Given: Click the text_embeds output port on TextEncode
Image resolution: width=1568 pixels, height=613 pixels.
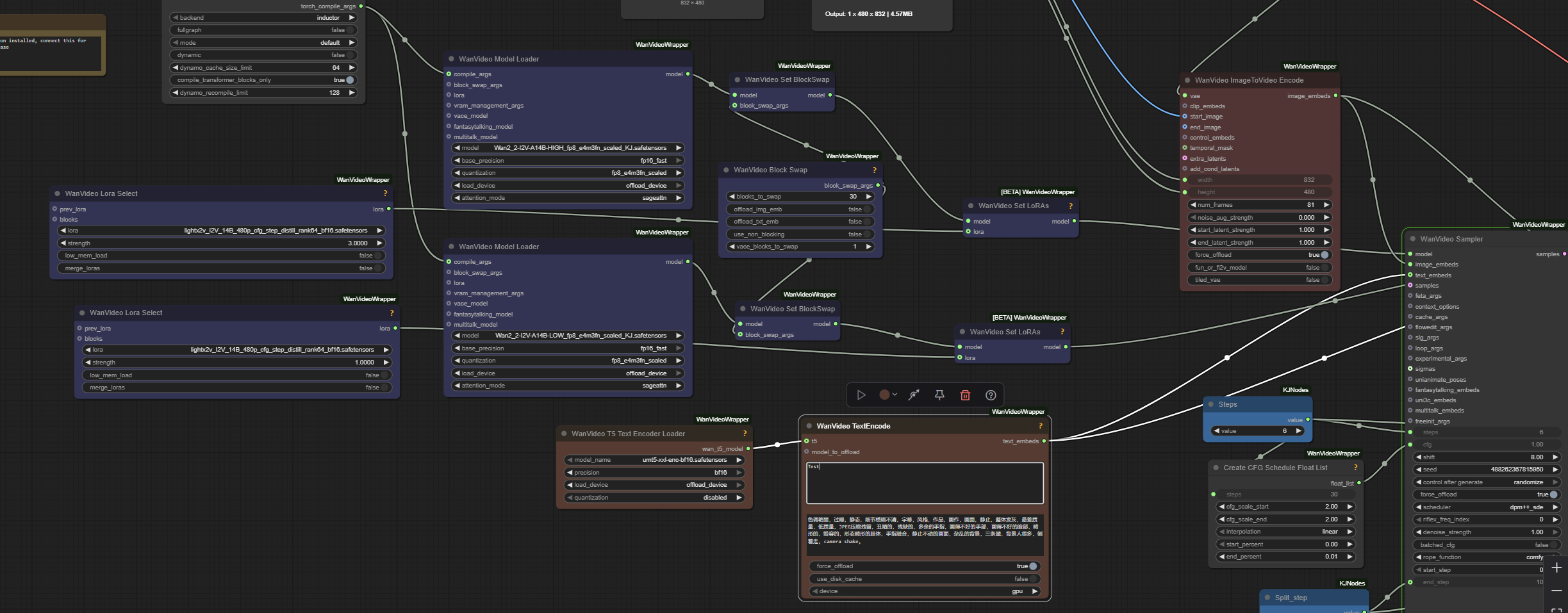Looking at the screenshot, I should click(x=1044, y=441).
